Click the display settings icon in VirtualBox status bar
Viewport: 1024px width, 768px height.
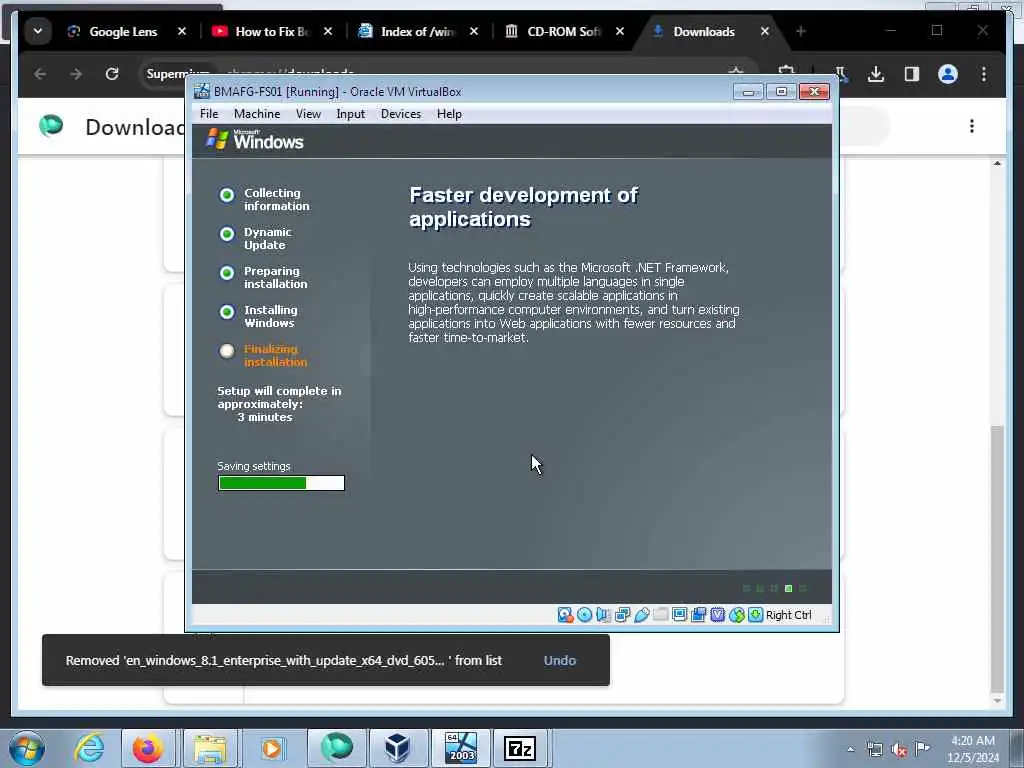click(x=680, y=615)
